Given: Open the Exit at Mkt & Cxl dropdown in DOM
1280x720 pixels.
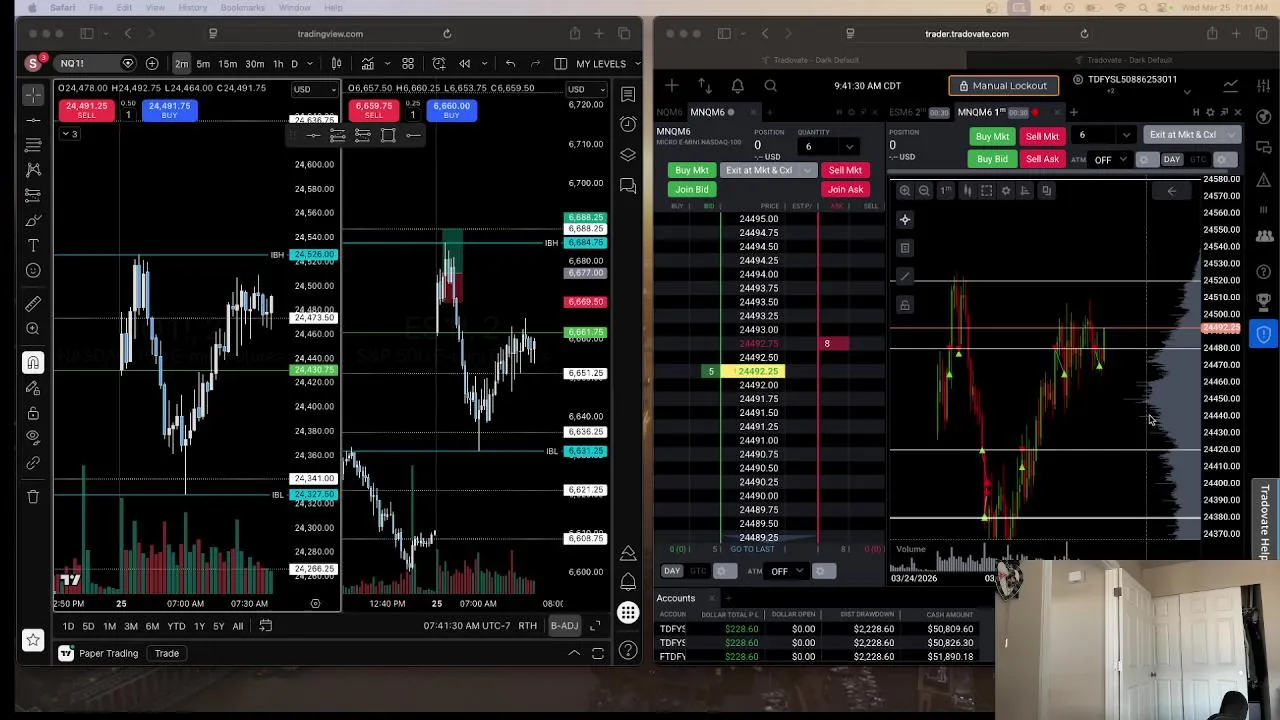Looking at the screenshot, I should (x=807, y=170).
